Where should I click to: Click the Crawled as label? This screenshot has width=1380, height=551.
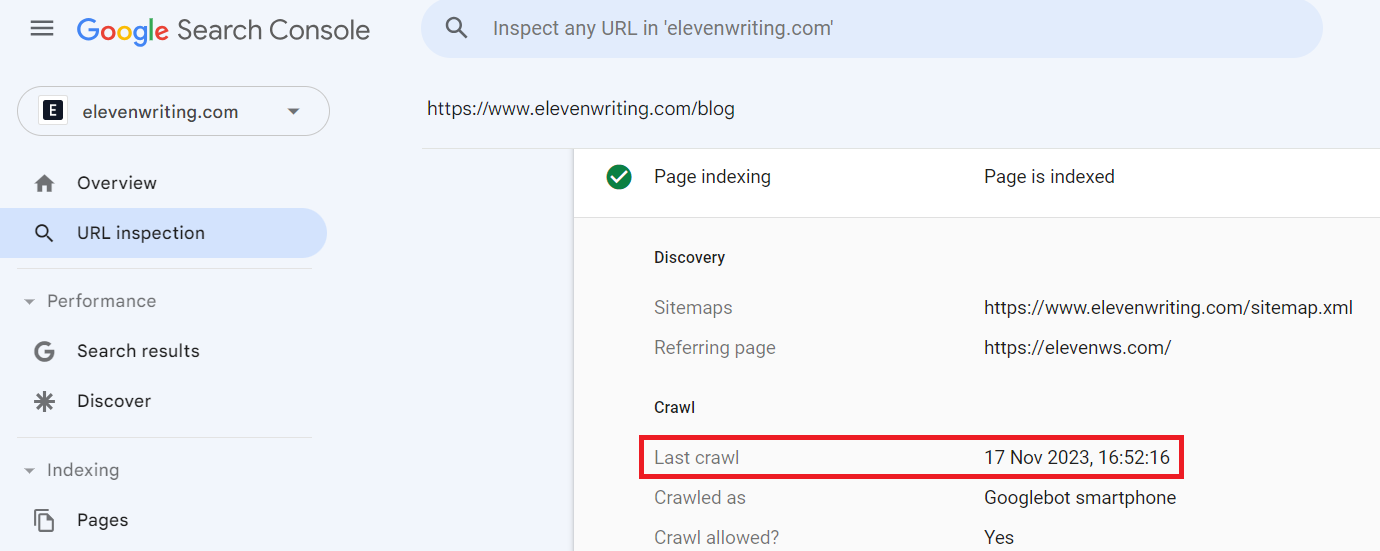pyautogui.click(x=700, y=498)
